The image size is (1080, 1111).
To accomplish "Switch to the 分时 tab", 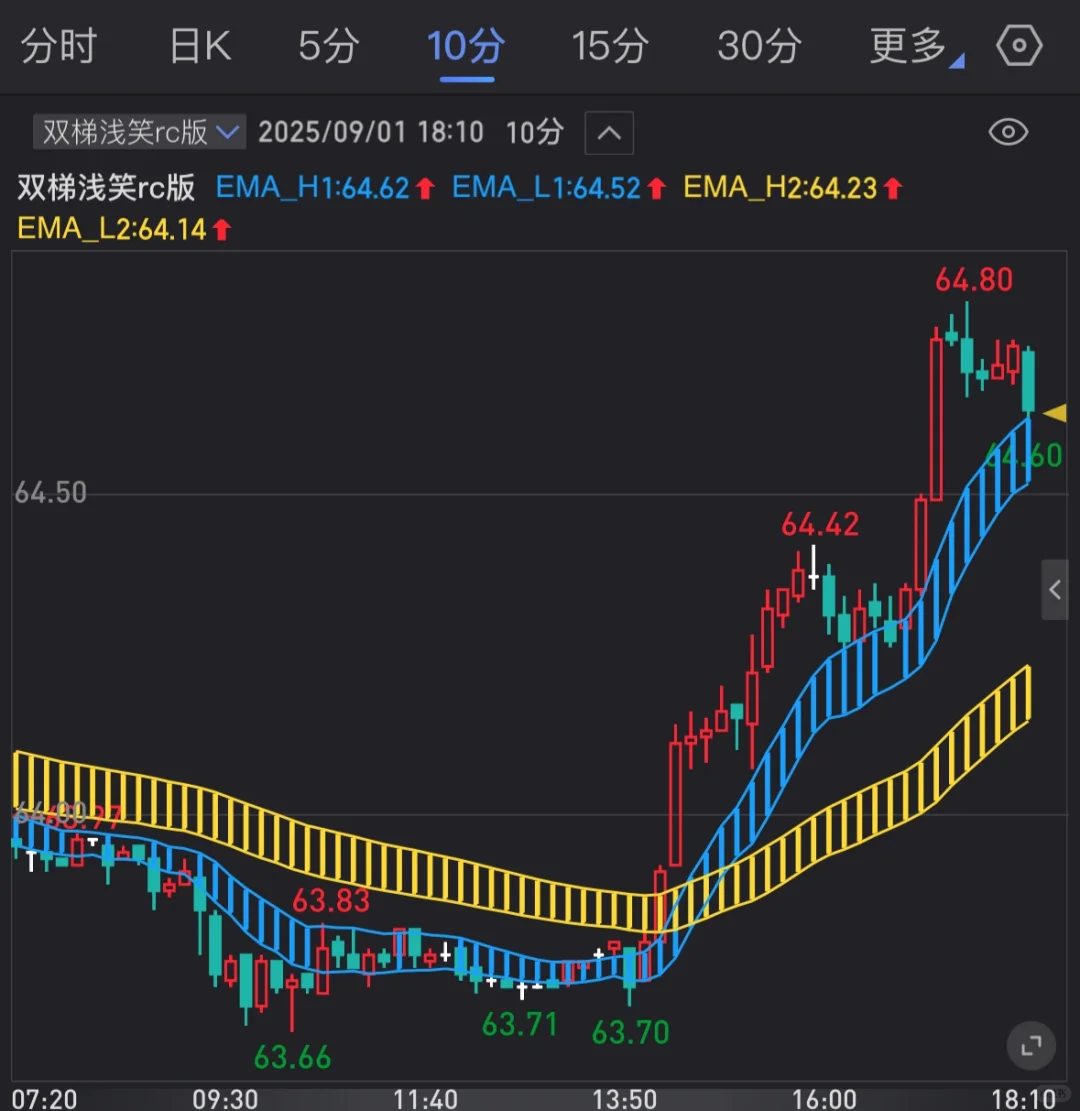I will pos(57,46).
